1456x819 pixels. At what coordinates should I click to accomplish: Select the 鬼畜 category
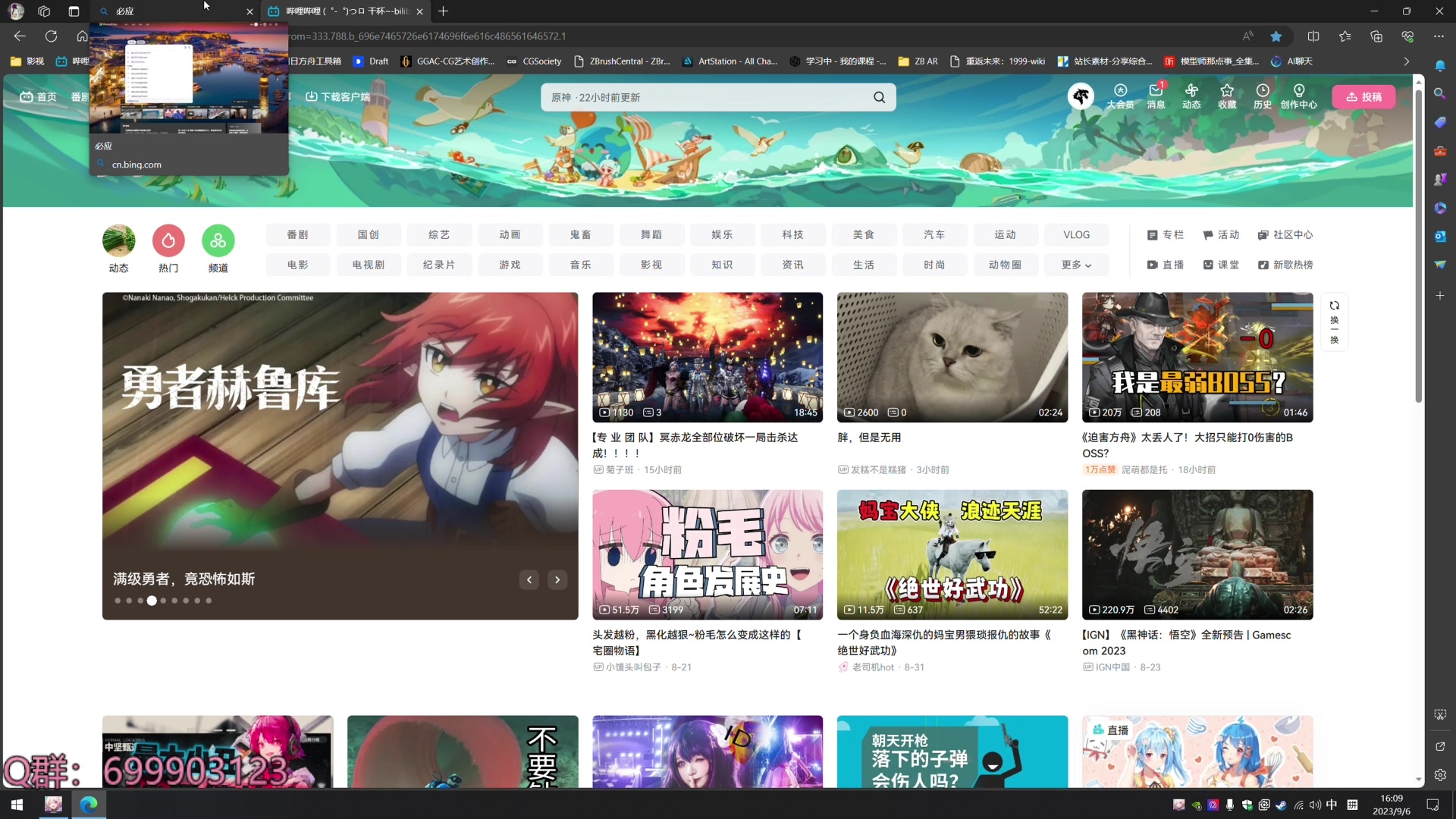coord(581,235)
